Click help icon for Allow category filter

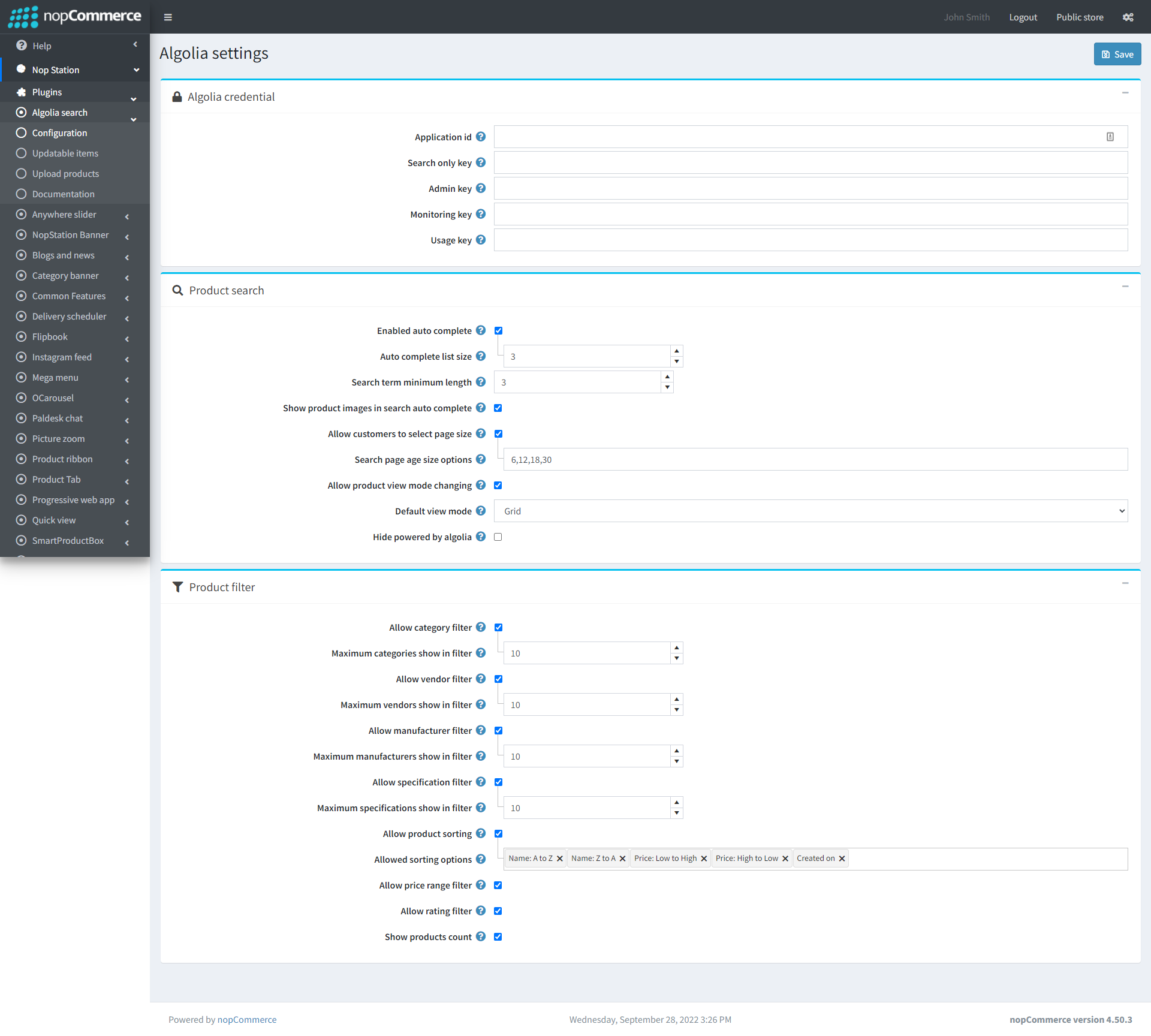(x=481, y=627)
